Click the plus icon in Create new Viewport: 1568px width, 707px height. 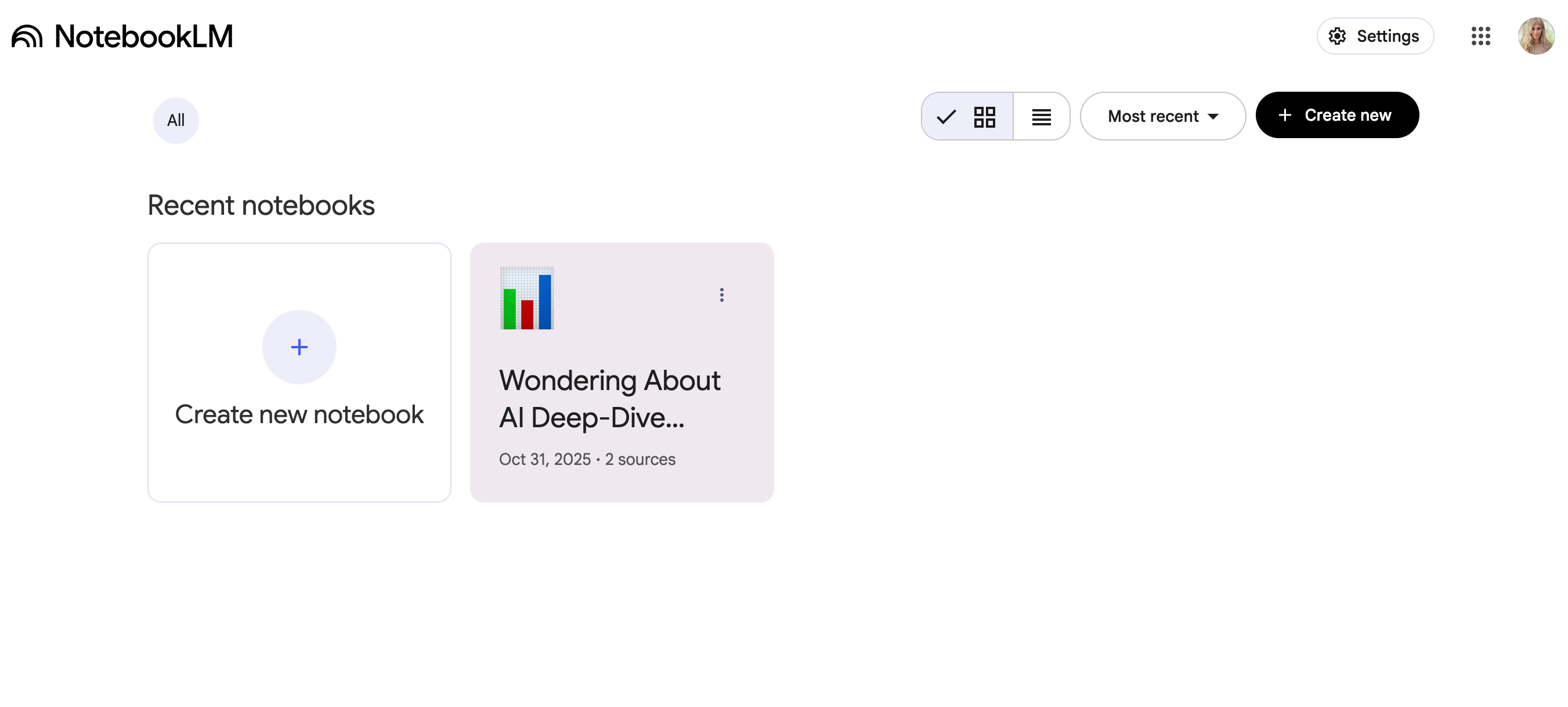pyautogui.click(x=1284, y=115)
